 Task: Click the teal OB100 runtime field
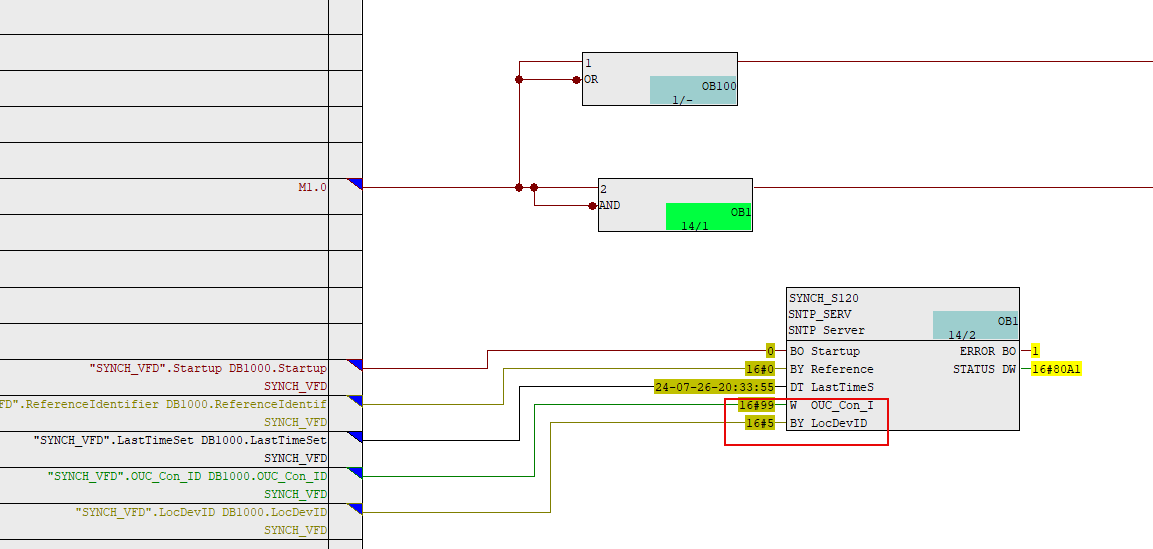[693, 91]
